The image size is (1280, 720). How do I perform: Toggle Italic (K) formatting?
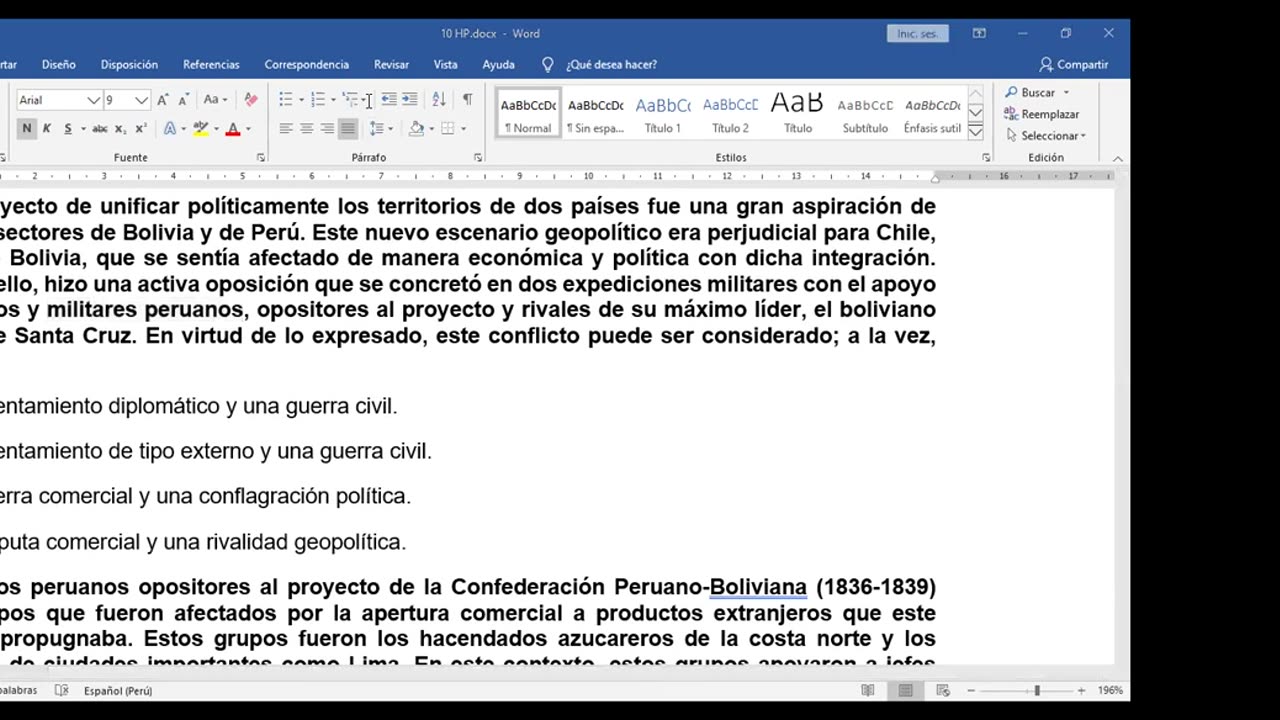(46, 129)
